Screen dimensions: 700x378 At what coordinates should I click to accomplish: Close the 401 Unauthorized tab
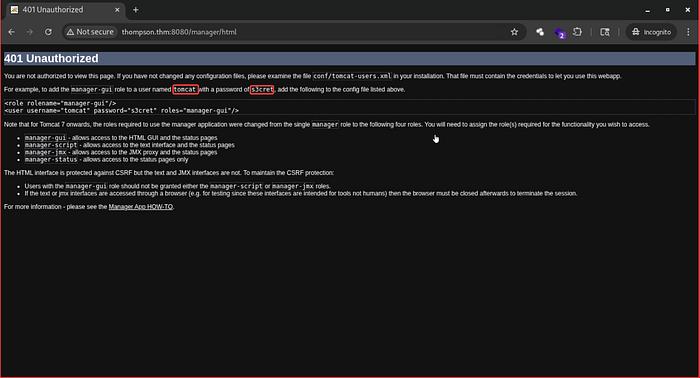click(117, 10)
